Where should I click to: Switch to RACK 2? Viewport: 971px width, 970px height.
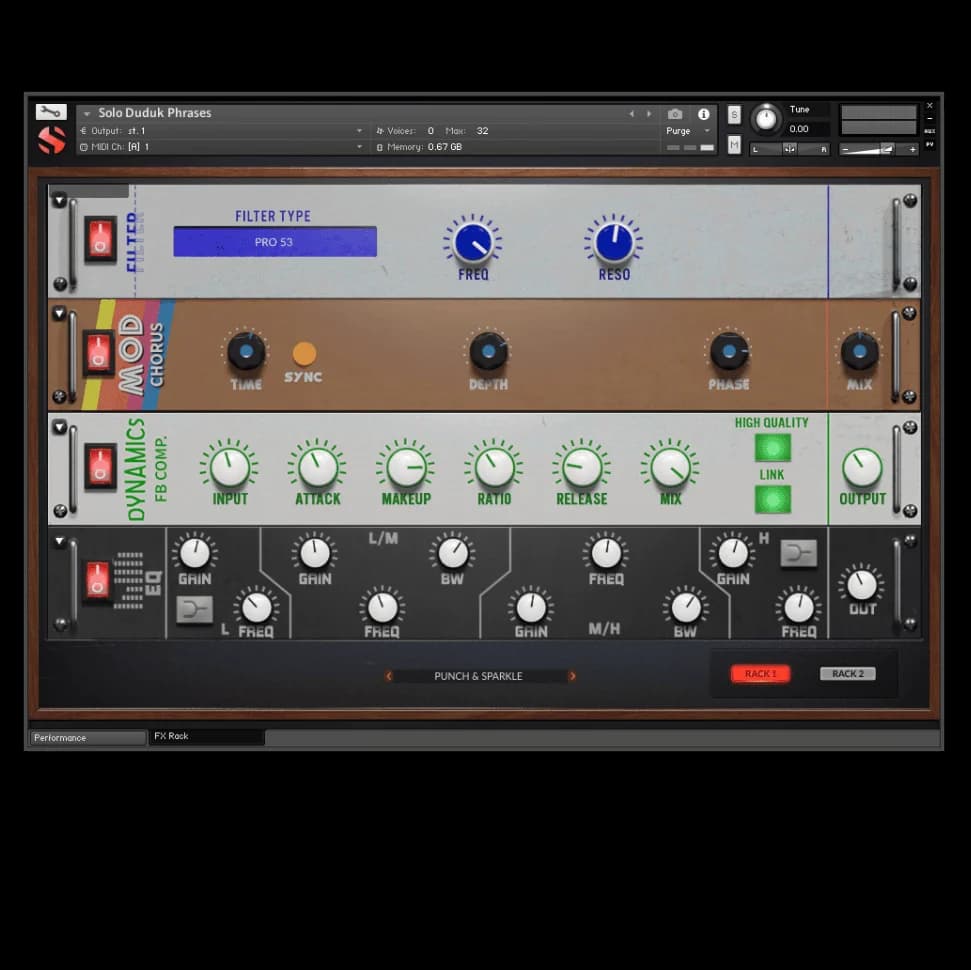(847, 674)
